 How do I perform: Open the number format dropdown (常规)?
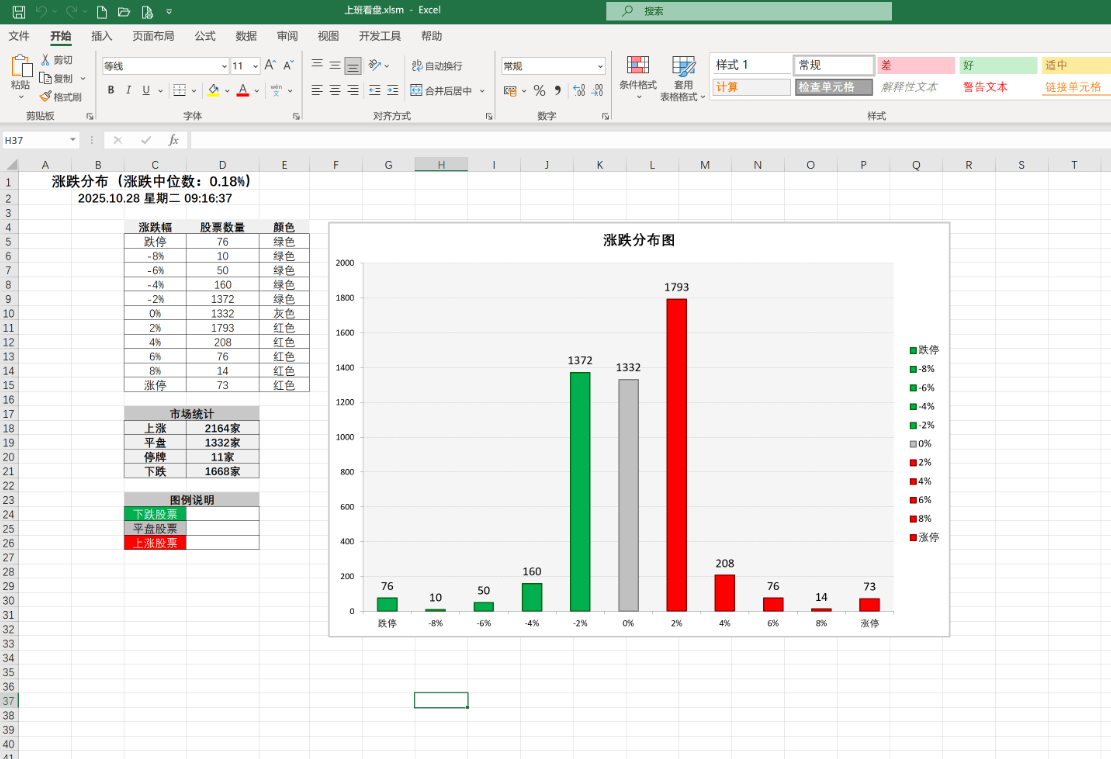point(600,66)
